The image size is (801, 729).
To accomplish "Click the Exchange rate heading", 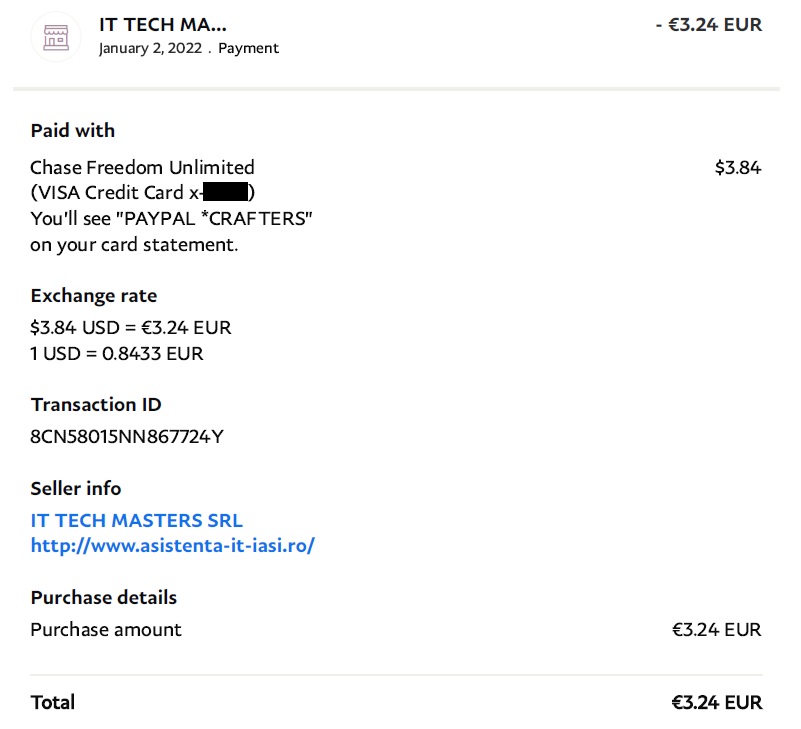I will (94, 296).
